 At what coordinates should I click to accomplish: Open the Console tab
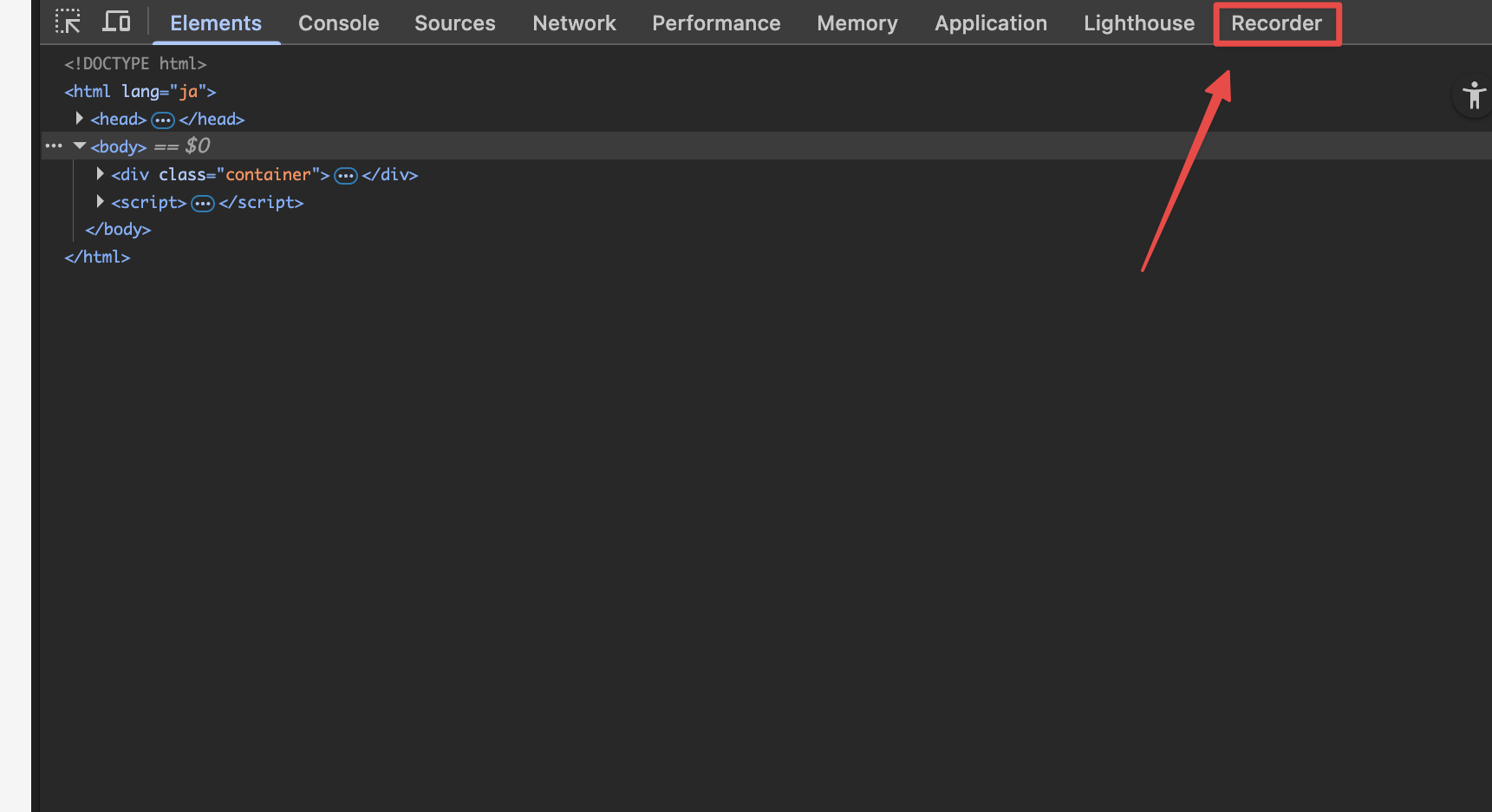339,23
